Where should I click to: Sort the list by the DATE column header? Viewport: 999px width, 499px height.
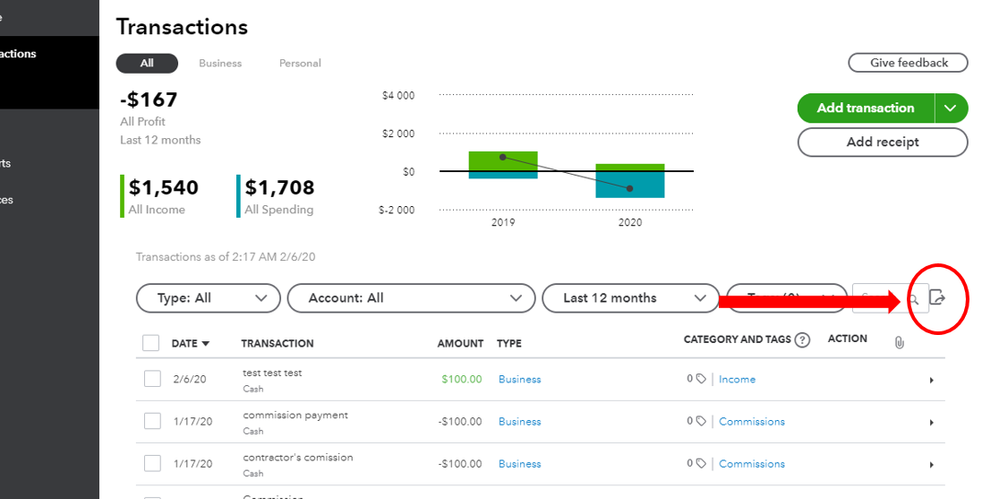pyautogui.click(x=190, y=343)
